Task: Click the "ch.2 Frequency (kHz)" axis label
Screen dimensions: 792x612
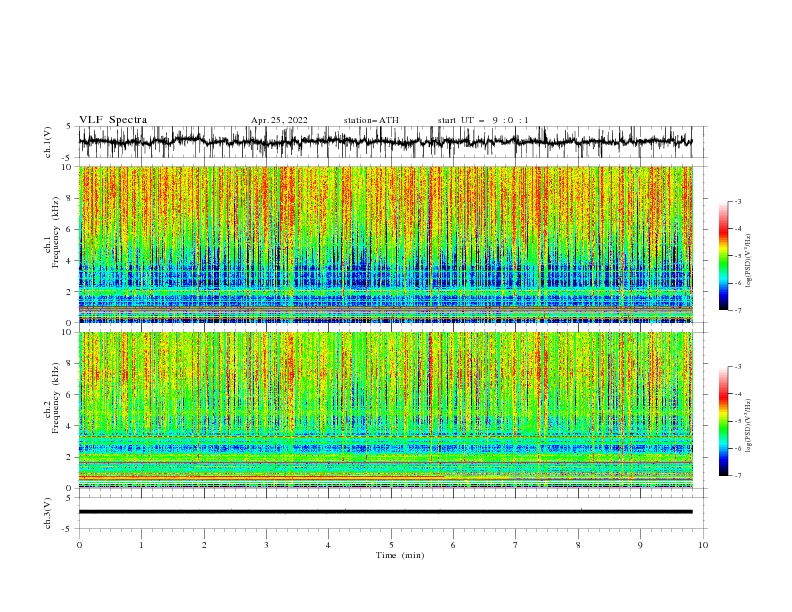Action: pyautogui.click(x=52, y=397)
